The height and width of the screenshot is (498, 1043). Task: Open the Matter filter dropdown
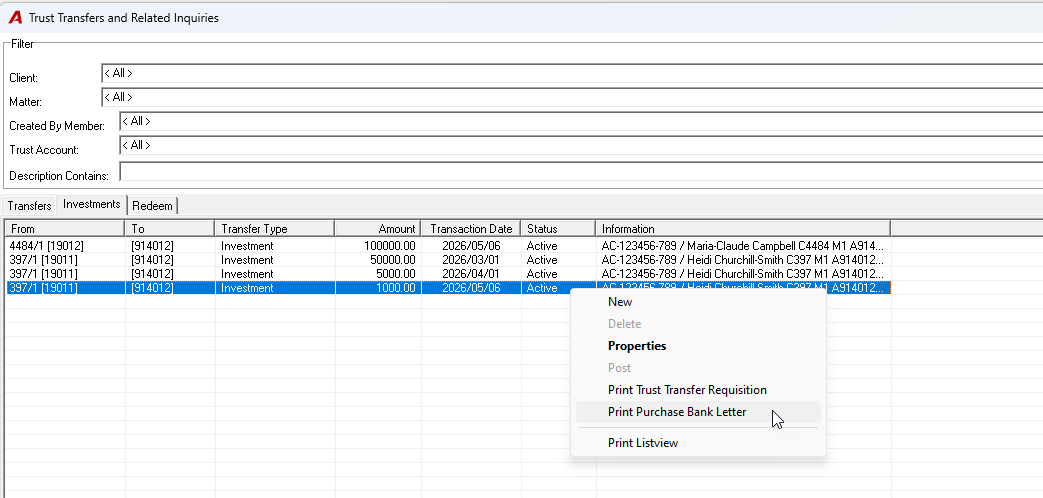[x=572, y=97]
